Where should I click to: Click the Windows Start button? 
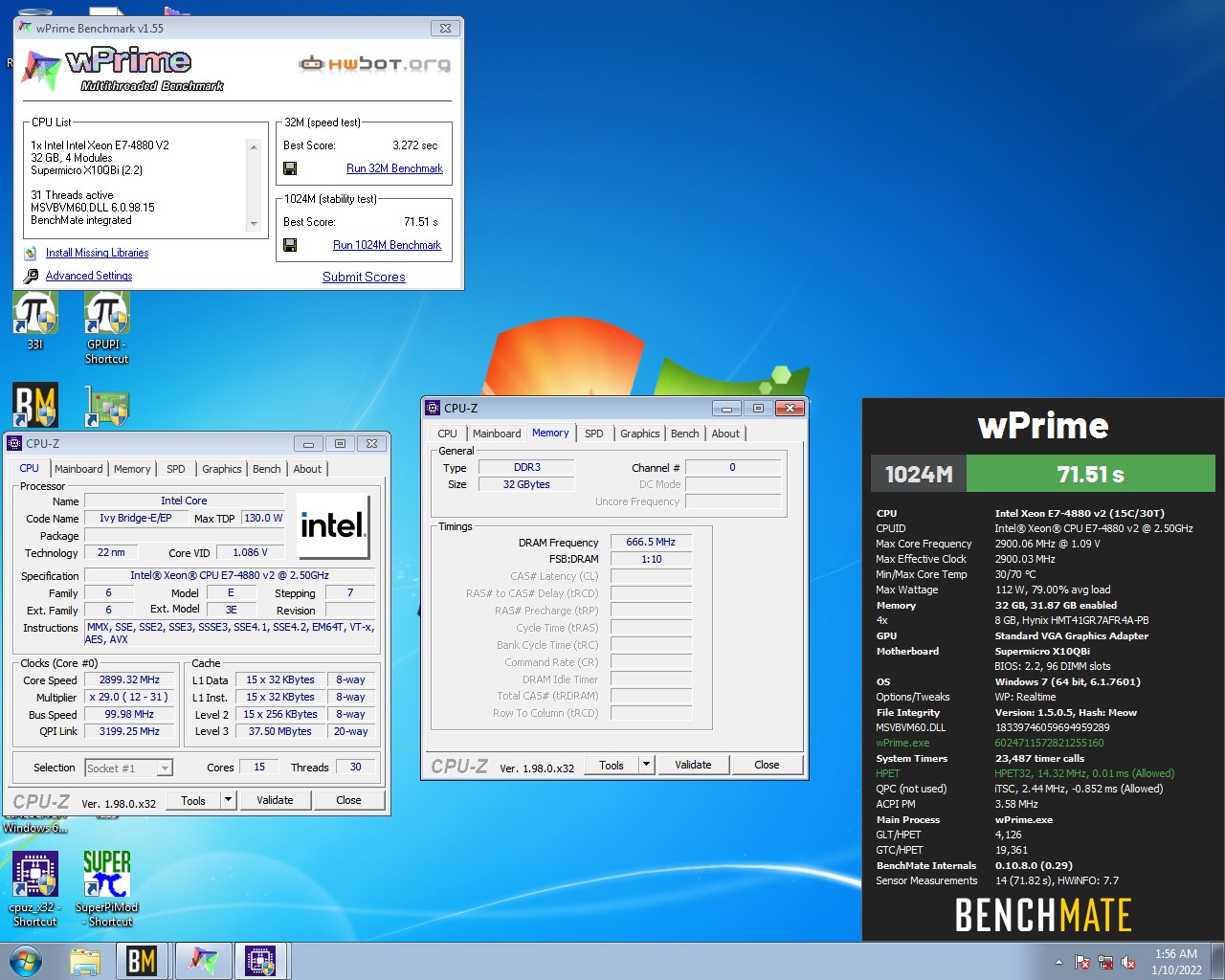(x=26, y=961)
